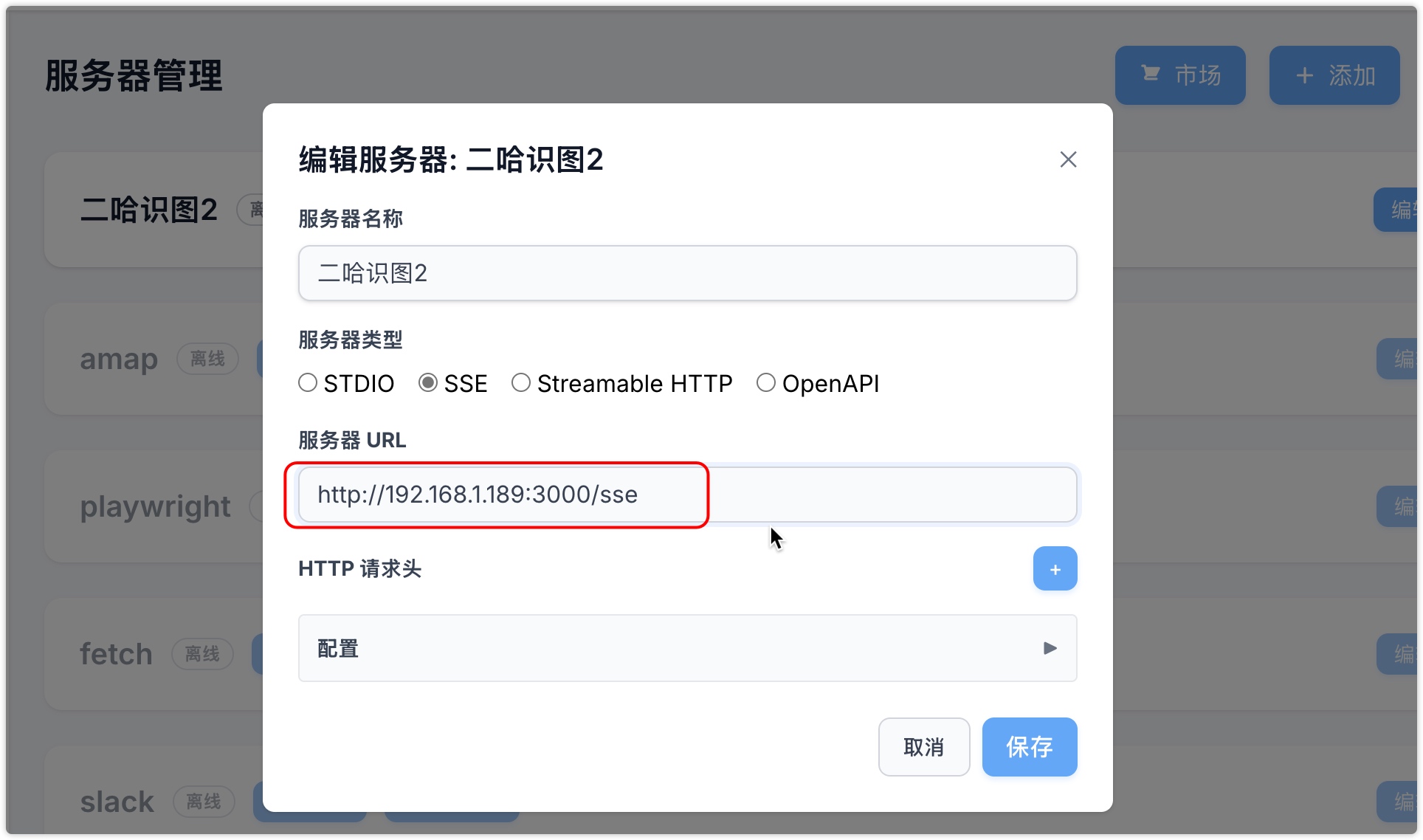Click the plus icon to add an HTTP header
The width and height of the screenshot is (1423, 840).
click(x=1055, y=569)
